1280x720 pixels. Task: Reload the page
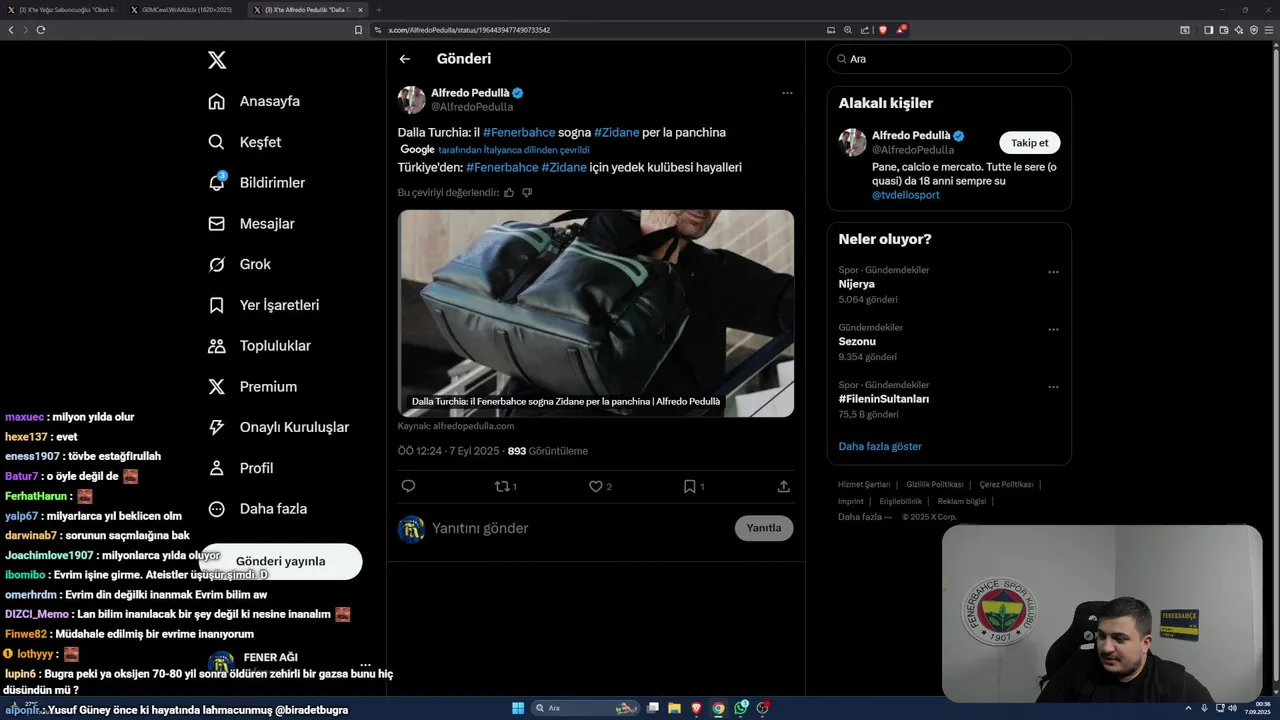tap(41, 30)
